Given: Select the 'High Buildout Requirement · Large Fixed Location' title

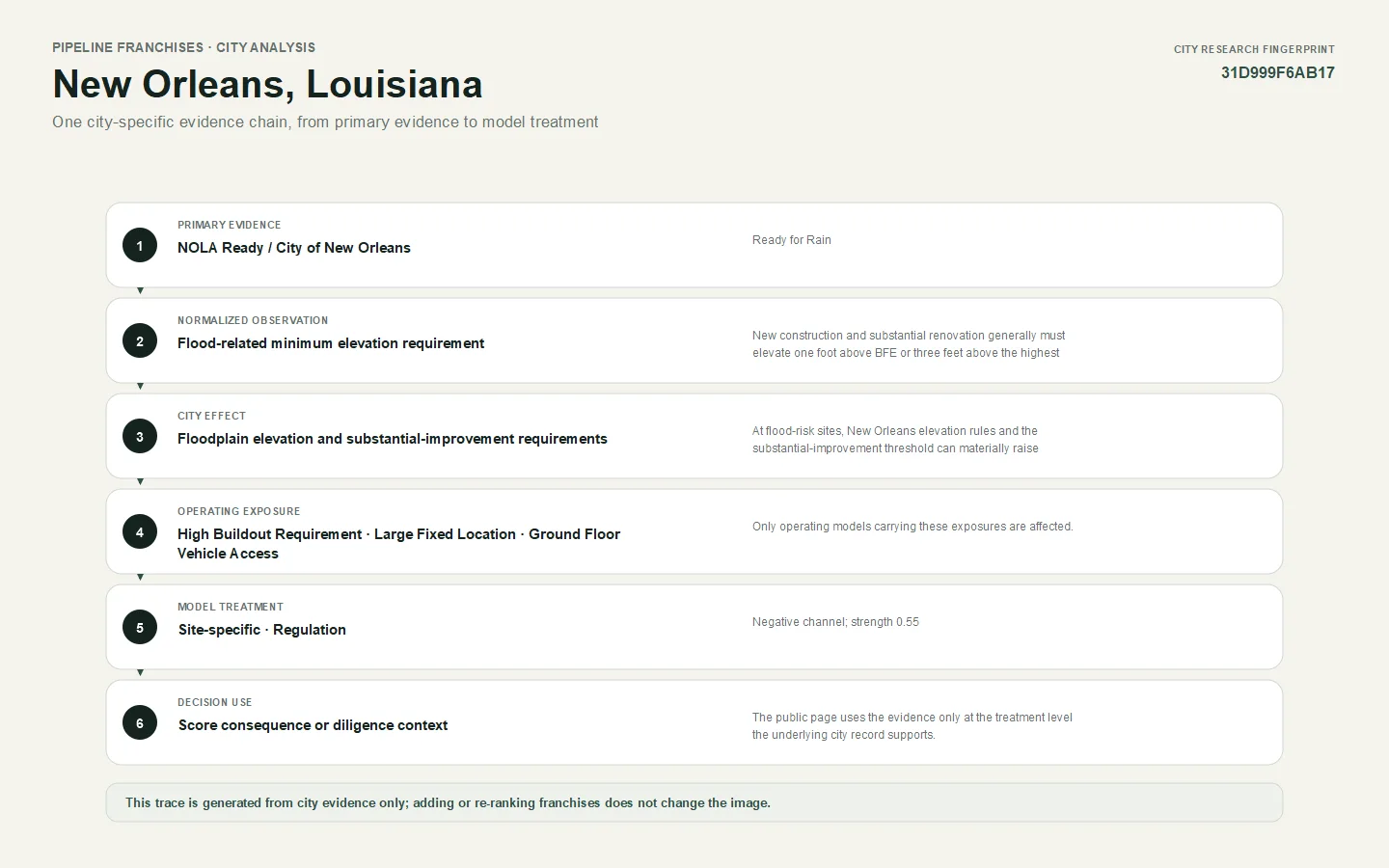Looking at the screenshot, I should click(x=398, y=544).
